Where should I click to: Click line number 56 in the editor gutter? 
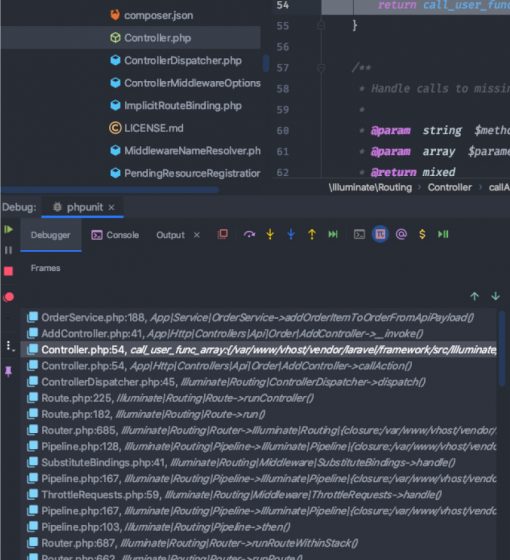point(282,47)
